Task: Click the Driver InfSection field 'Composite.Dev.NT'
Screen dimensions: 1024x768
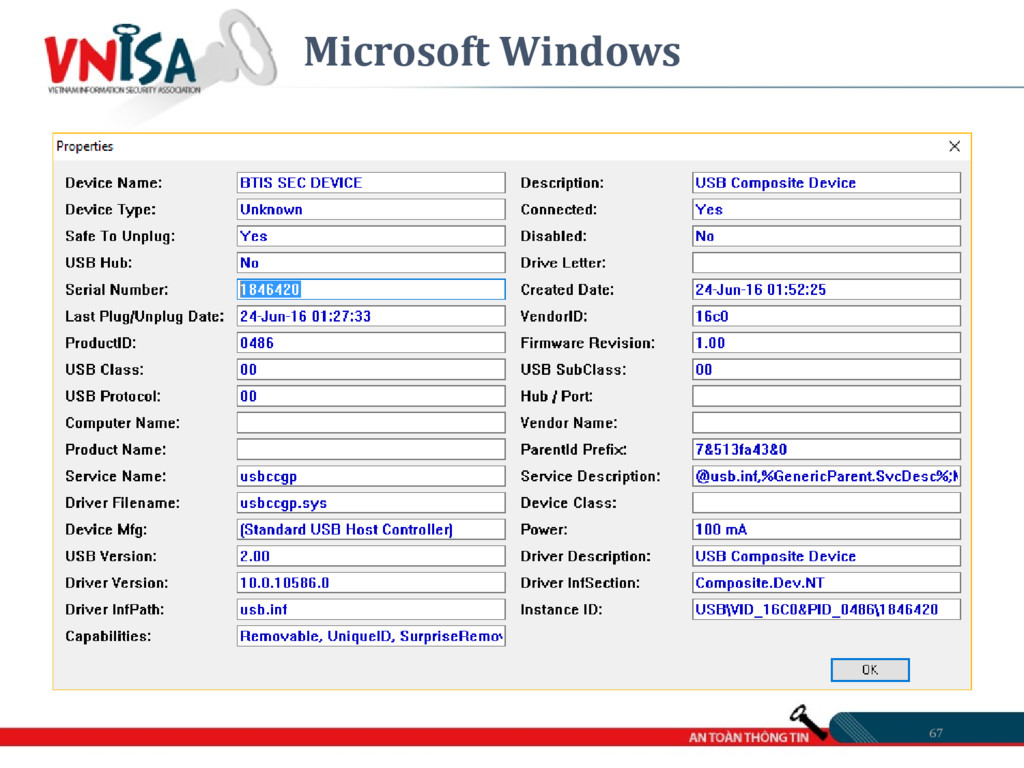Action: tap(826, 583)
